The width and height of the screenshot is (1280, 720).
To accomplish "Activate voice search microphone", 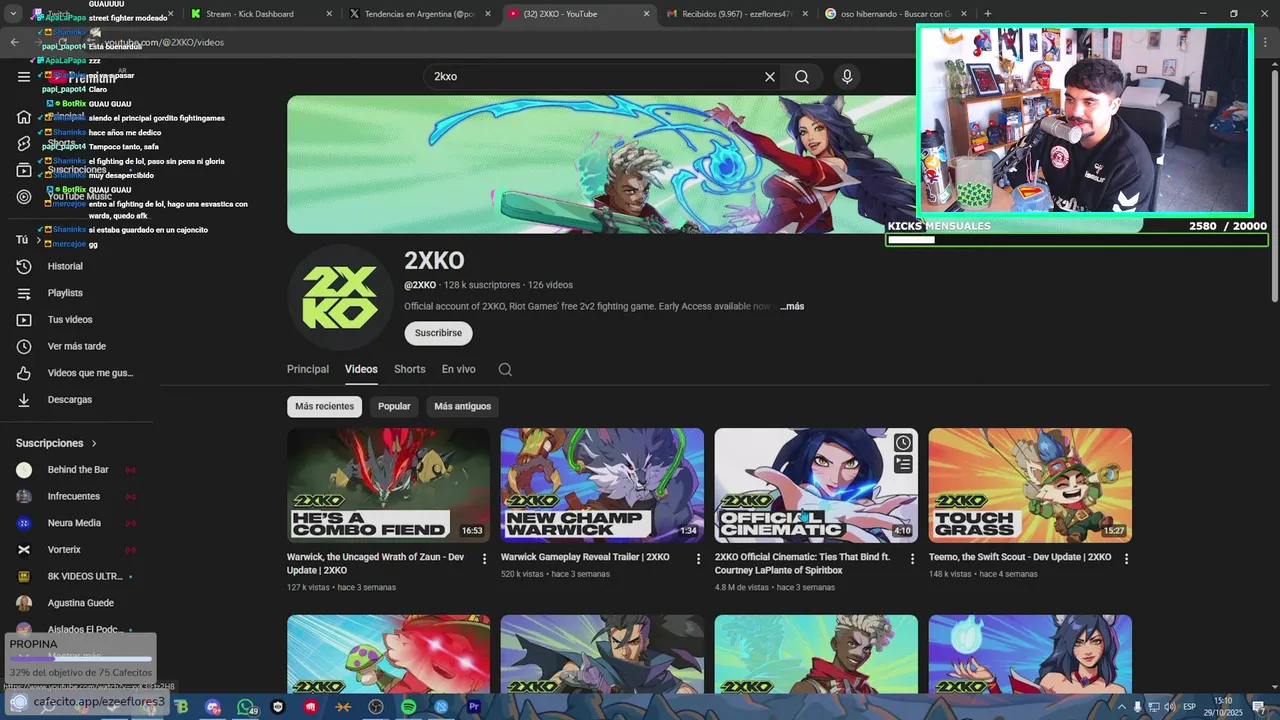I will coord(847,77).
